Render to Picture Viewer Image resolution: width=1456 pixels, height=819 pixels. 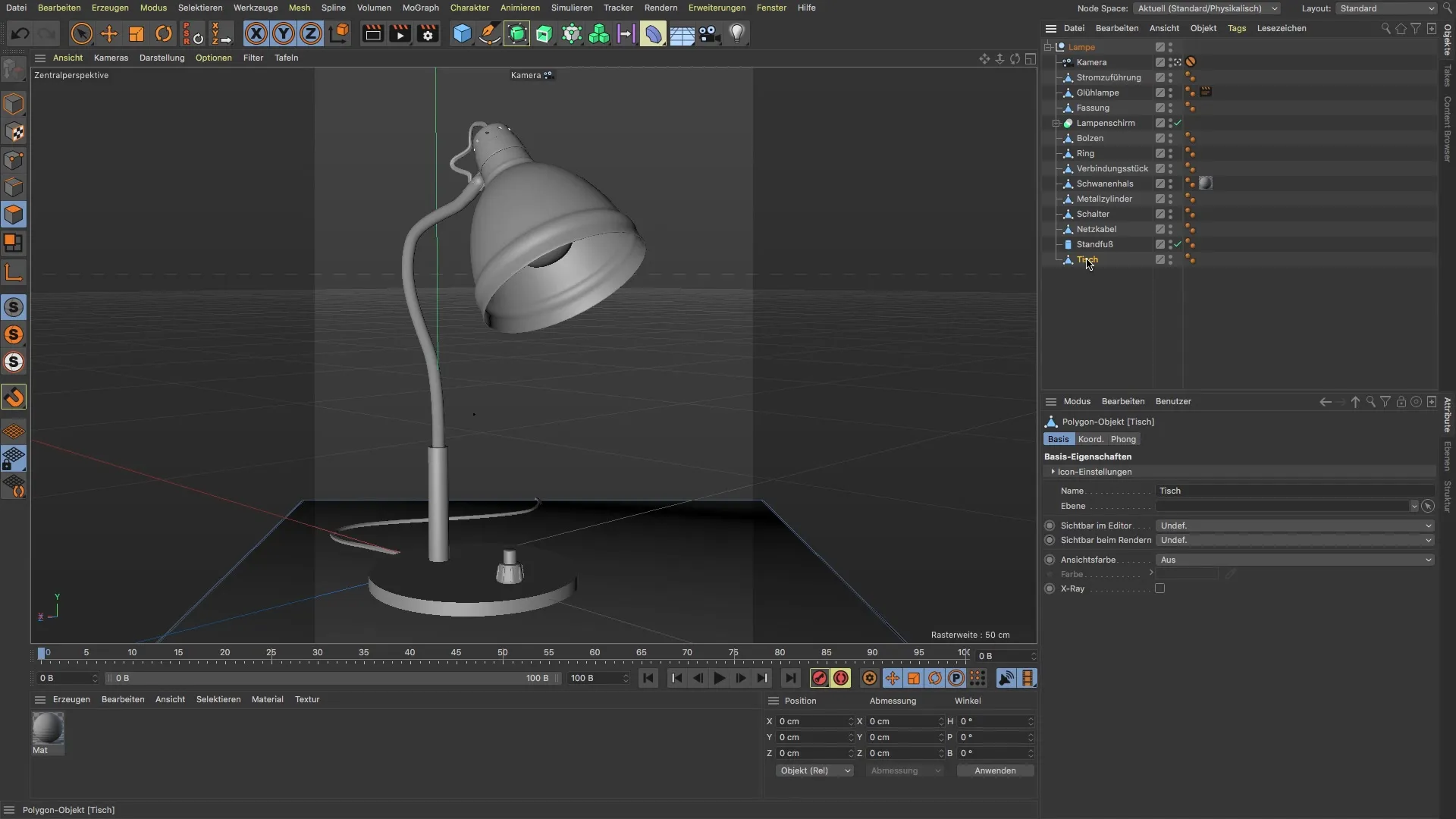[x=400, y=34]
